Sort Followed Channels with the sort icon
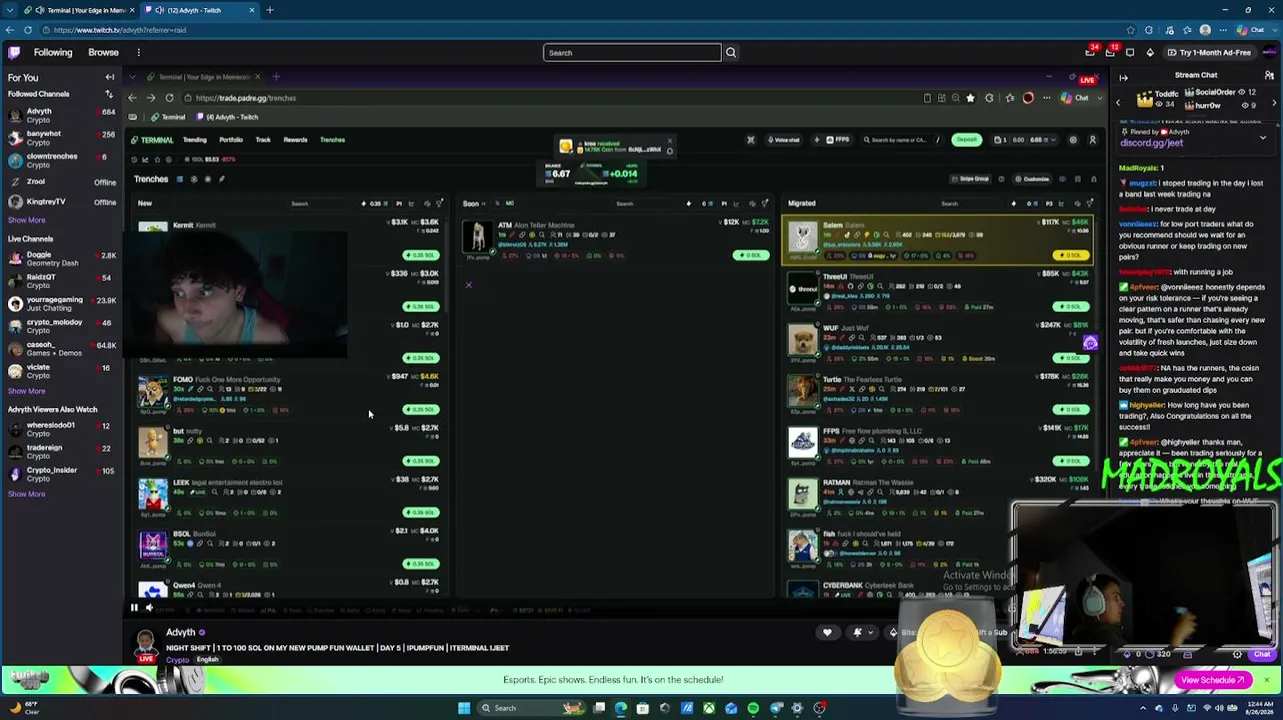This screenshot has width=1283, height=720. coord(109,94)
